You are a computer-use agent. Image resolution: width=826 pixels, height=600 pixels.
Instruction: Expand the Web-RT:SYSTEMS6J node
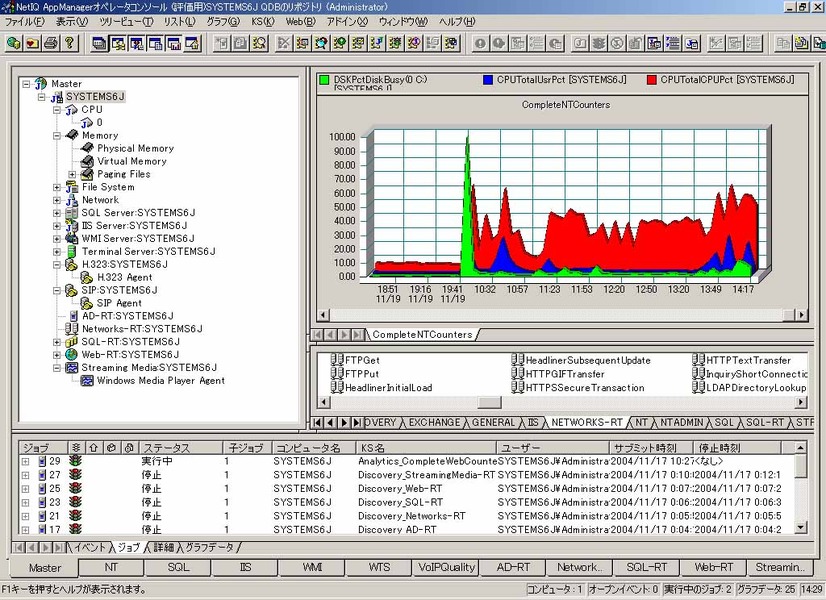[57, 355]
